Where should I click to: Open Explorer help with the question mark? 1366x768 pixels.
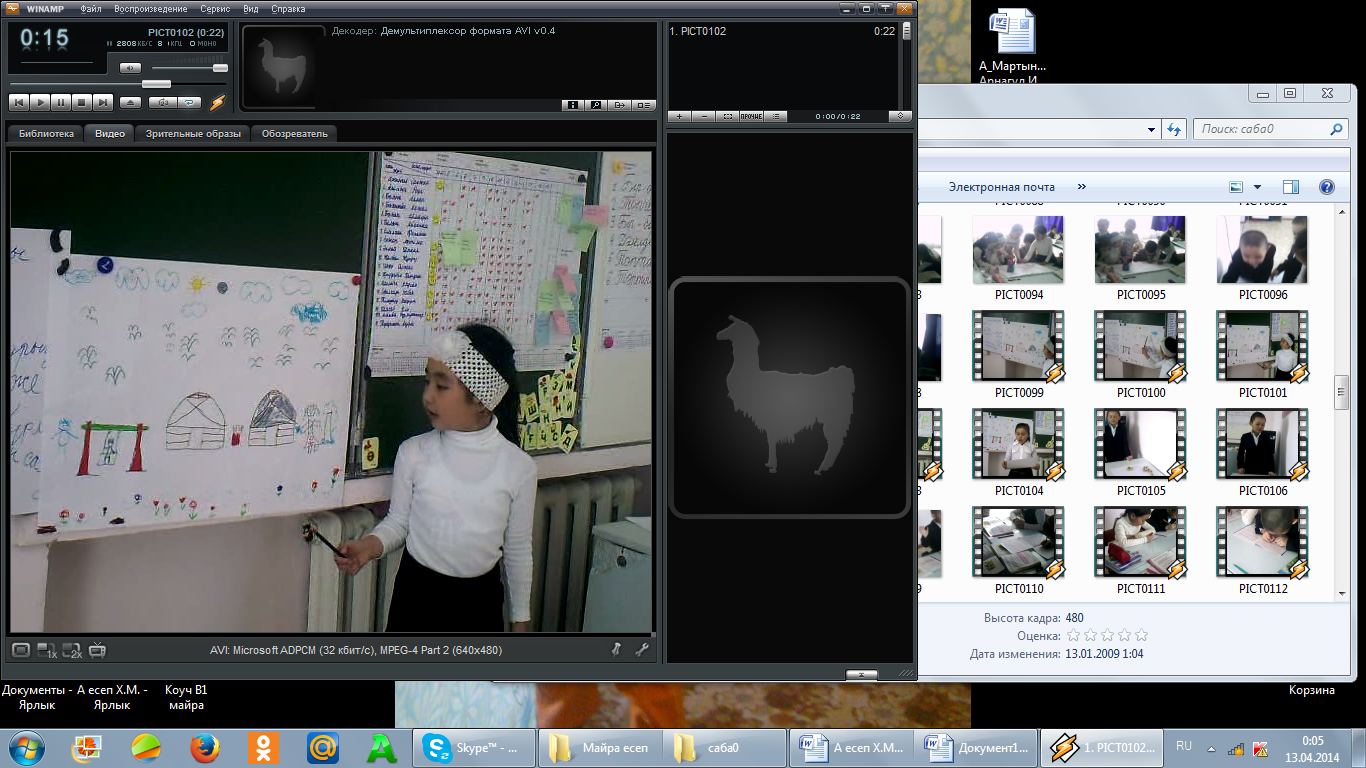tap(1327, 187)
